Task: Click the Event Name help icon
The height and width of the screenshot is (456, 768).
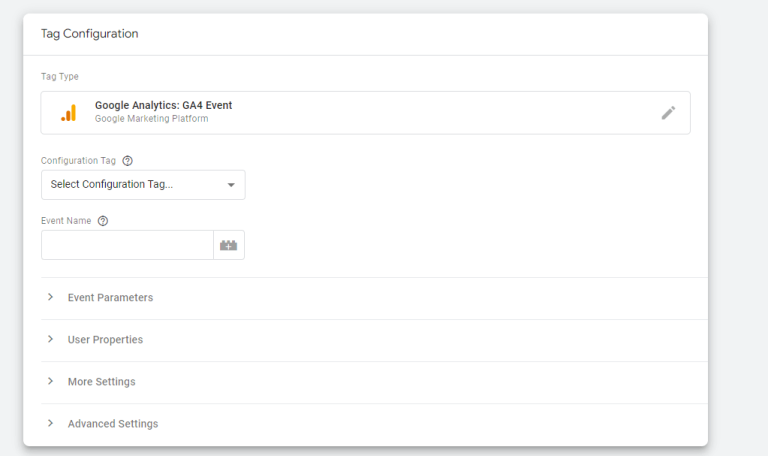Action: (103, 221)
